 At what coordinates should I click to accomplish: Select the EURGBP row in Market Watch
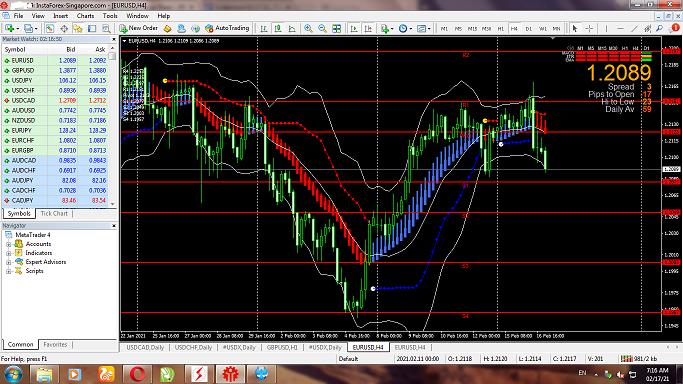point(55,150)
